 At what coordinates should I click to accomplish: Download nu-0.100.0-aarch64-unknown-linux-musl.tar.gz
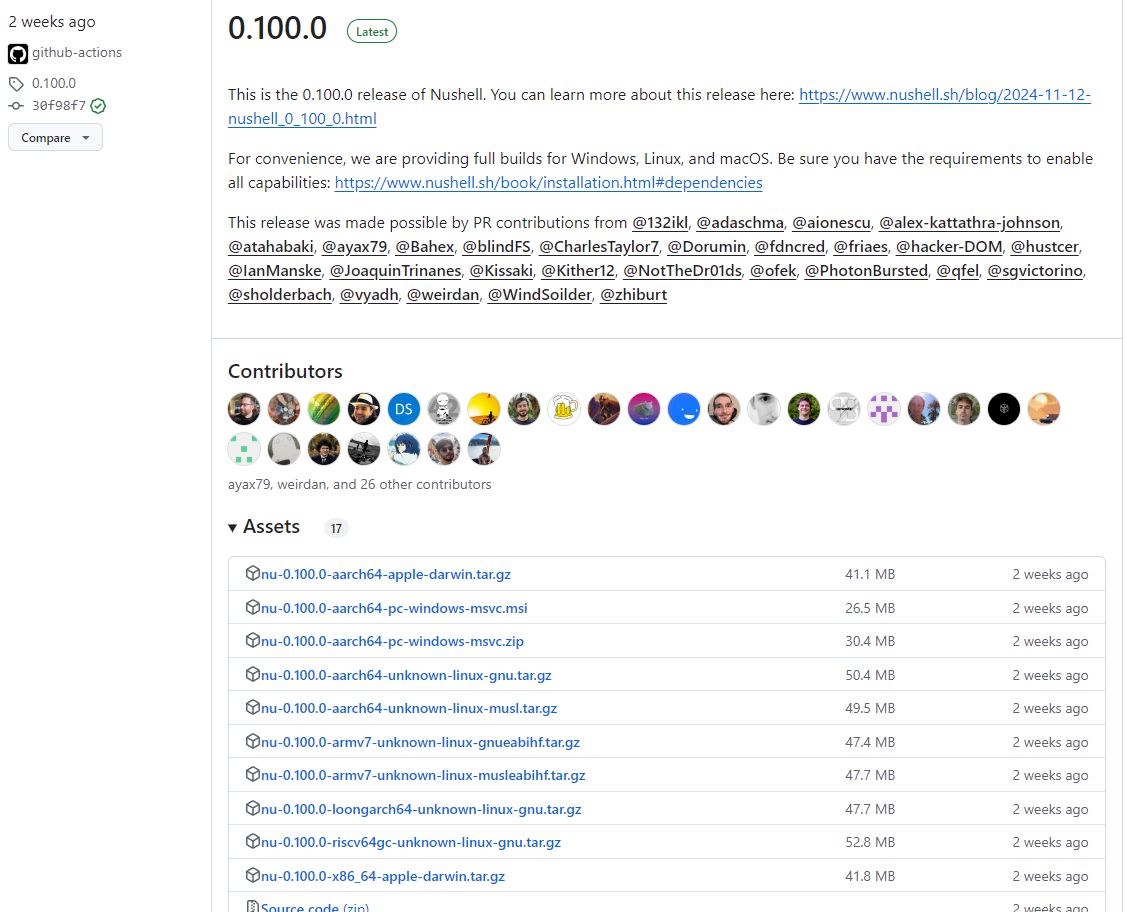[x=409, y=709]
